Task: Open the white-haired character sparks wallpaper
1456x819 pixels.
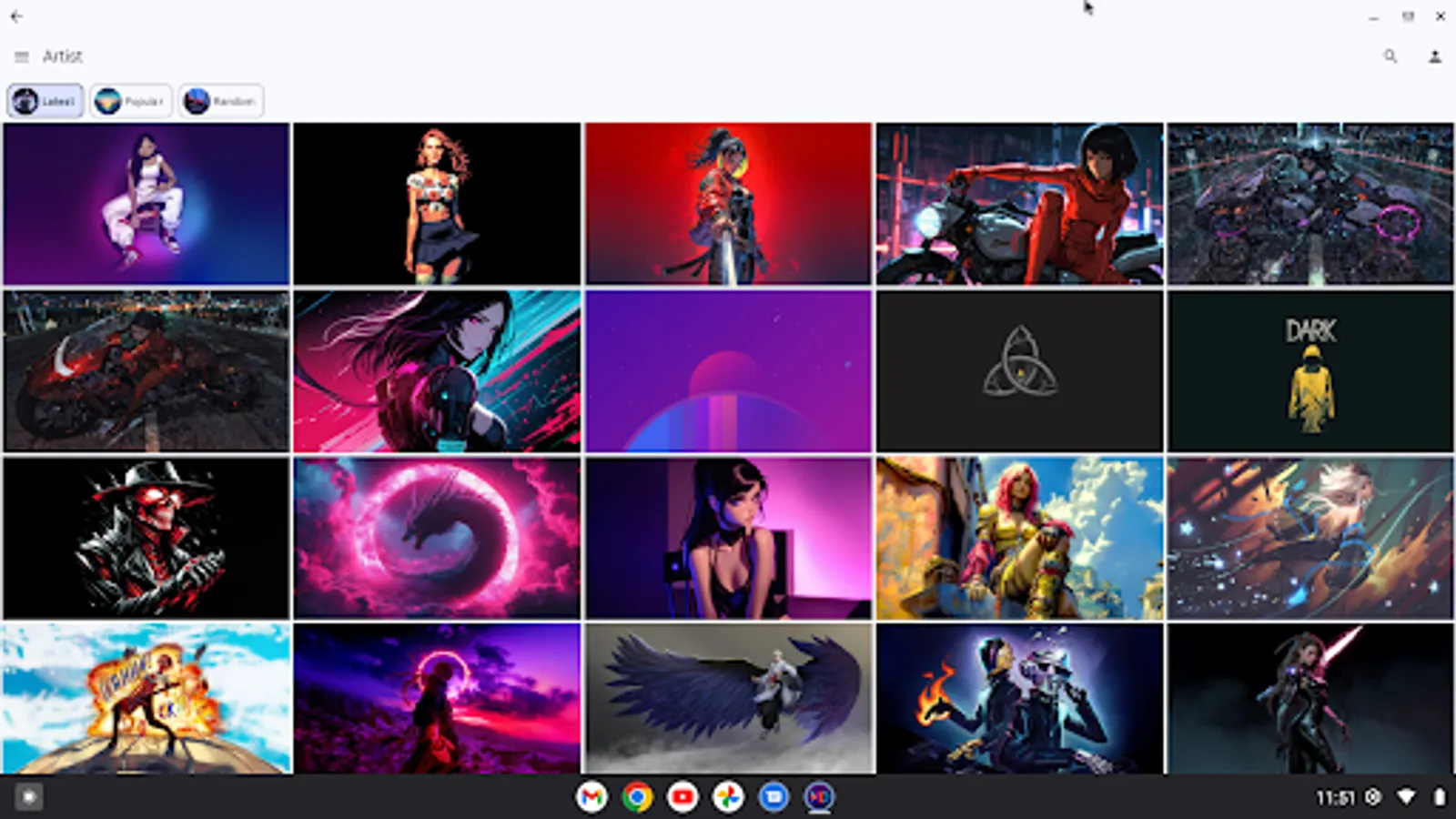Action: 1310,539
